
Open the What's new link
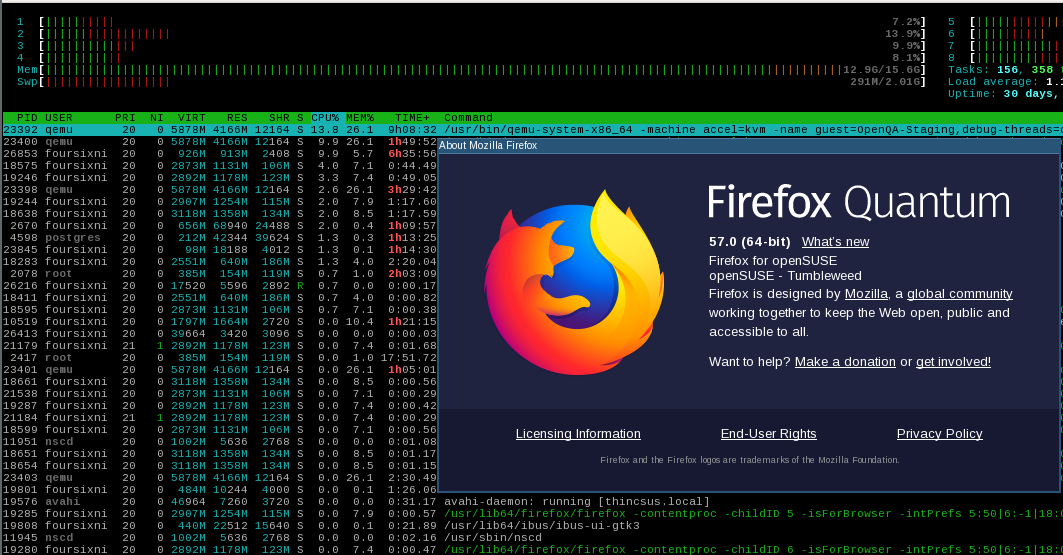tap(835, 242)
